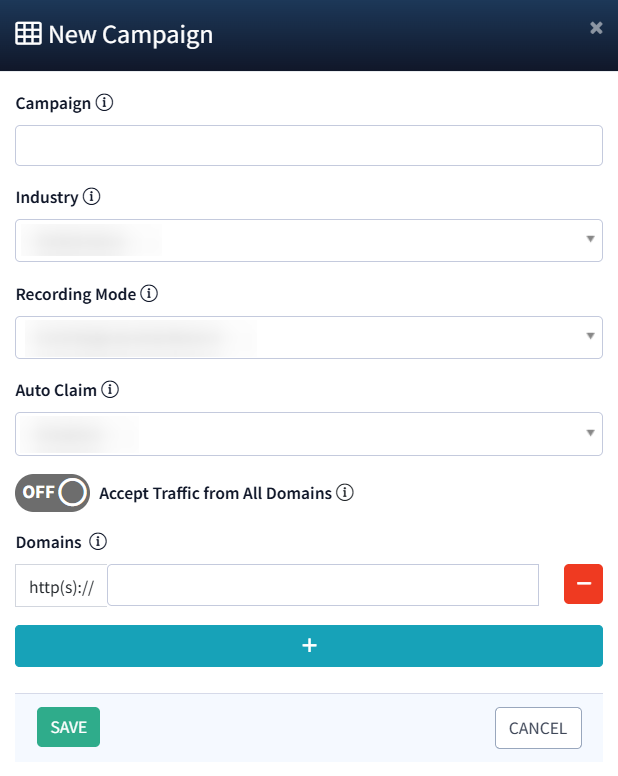Click the Recording Mode info icon

point(149,294)
